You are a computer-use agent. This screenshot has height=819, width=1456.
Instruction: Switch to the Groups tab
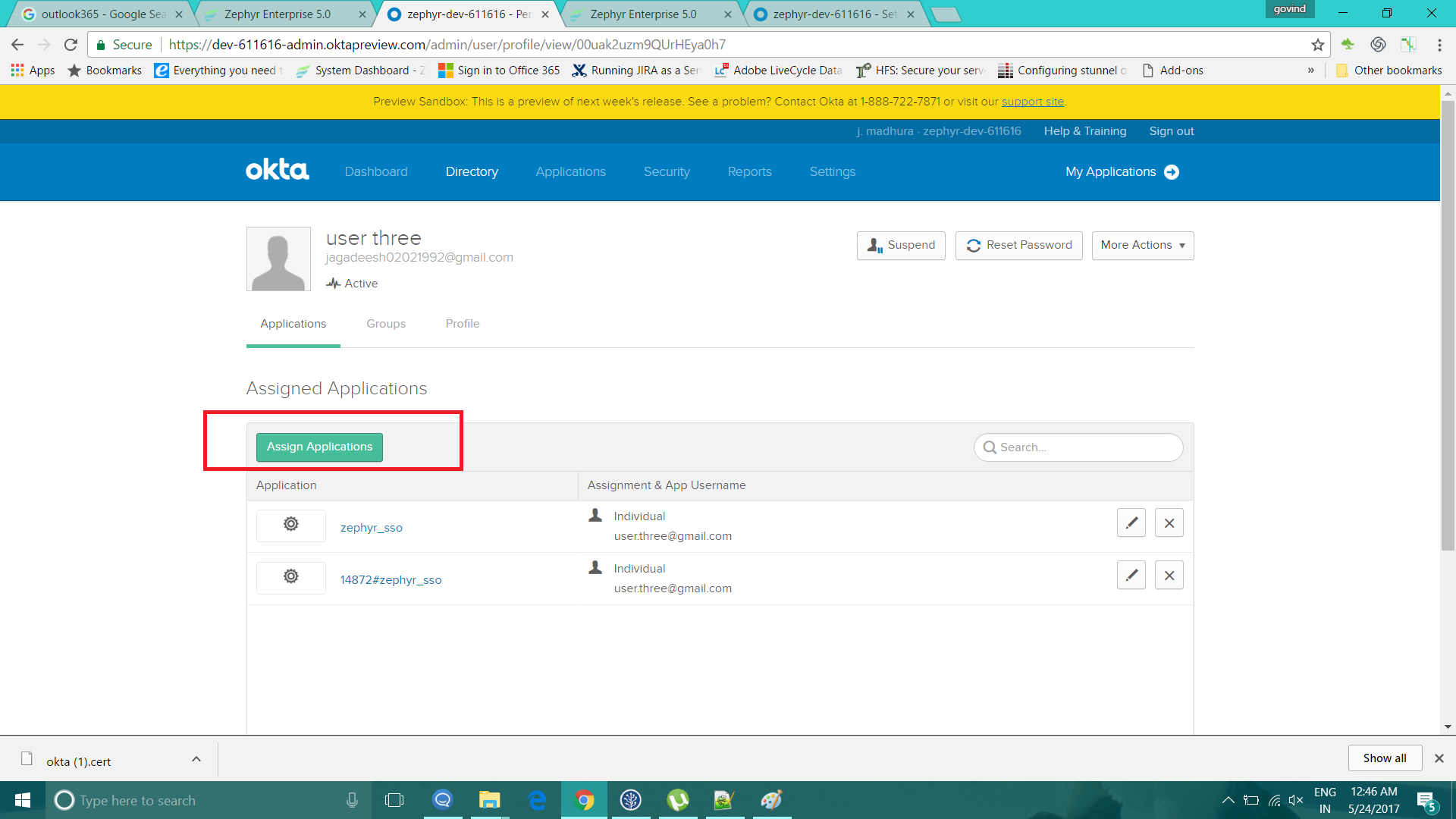(x=385, y=324)
